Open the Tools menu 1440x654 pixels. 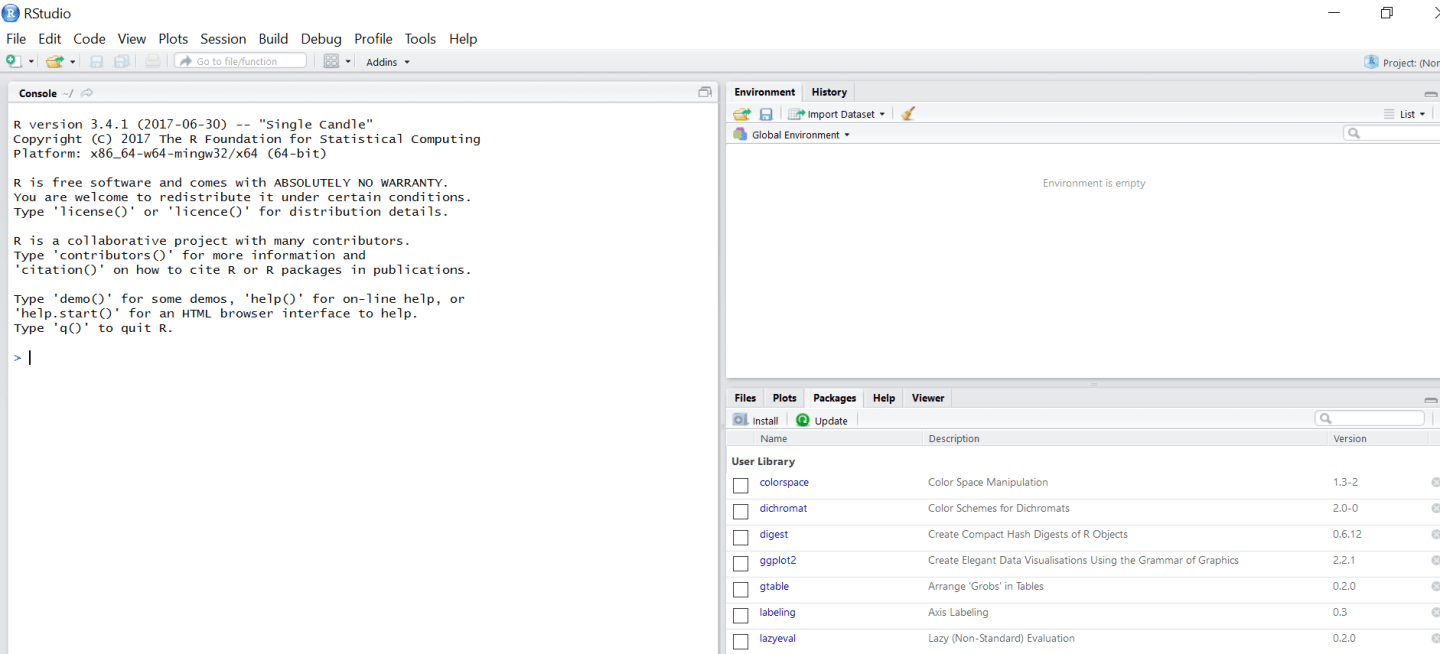coord(420,39)
